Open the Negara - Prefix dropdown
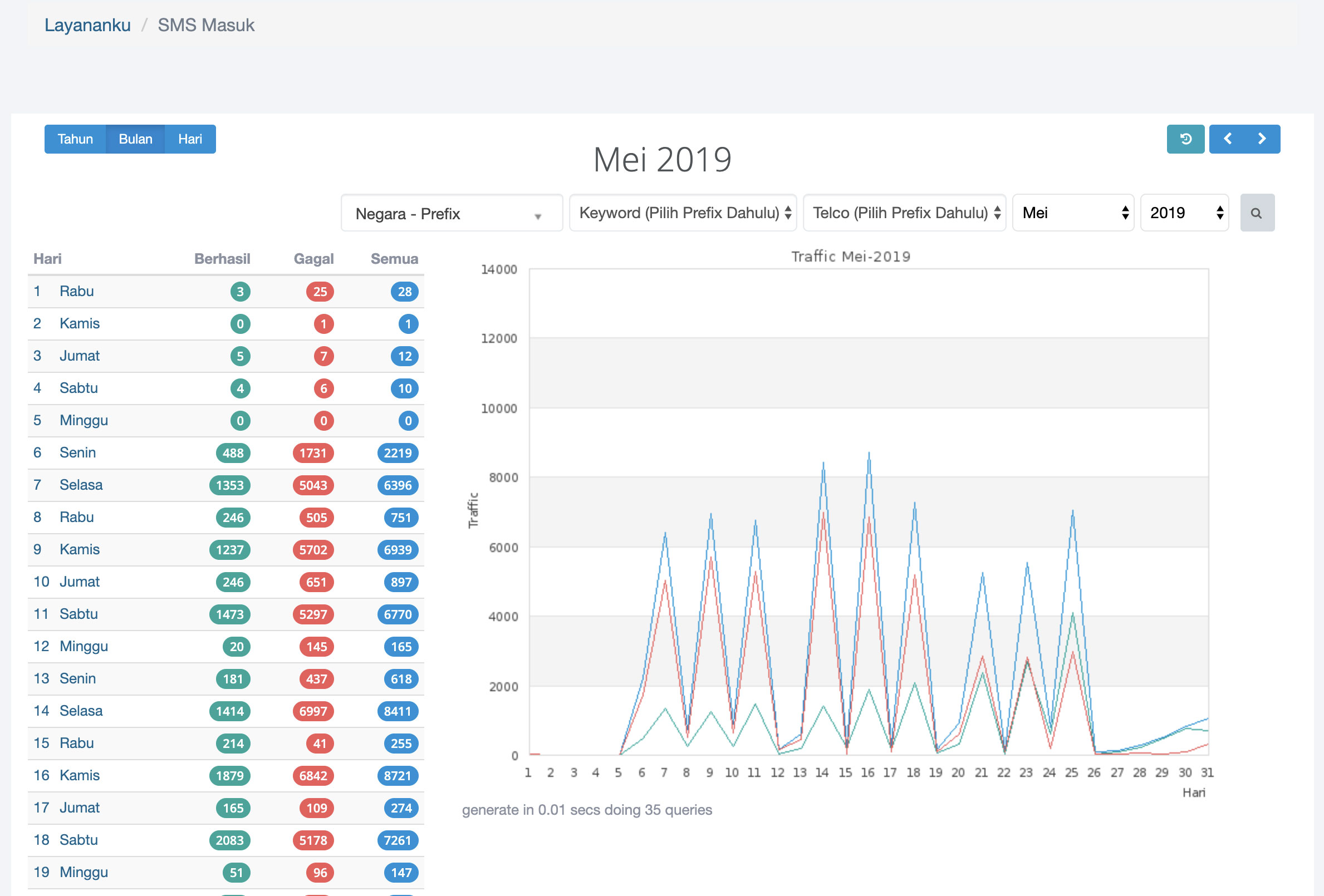 coord(452,213)
